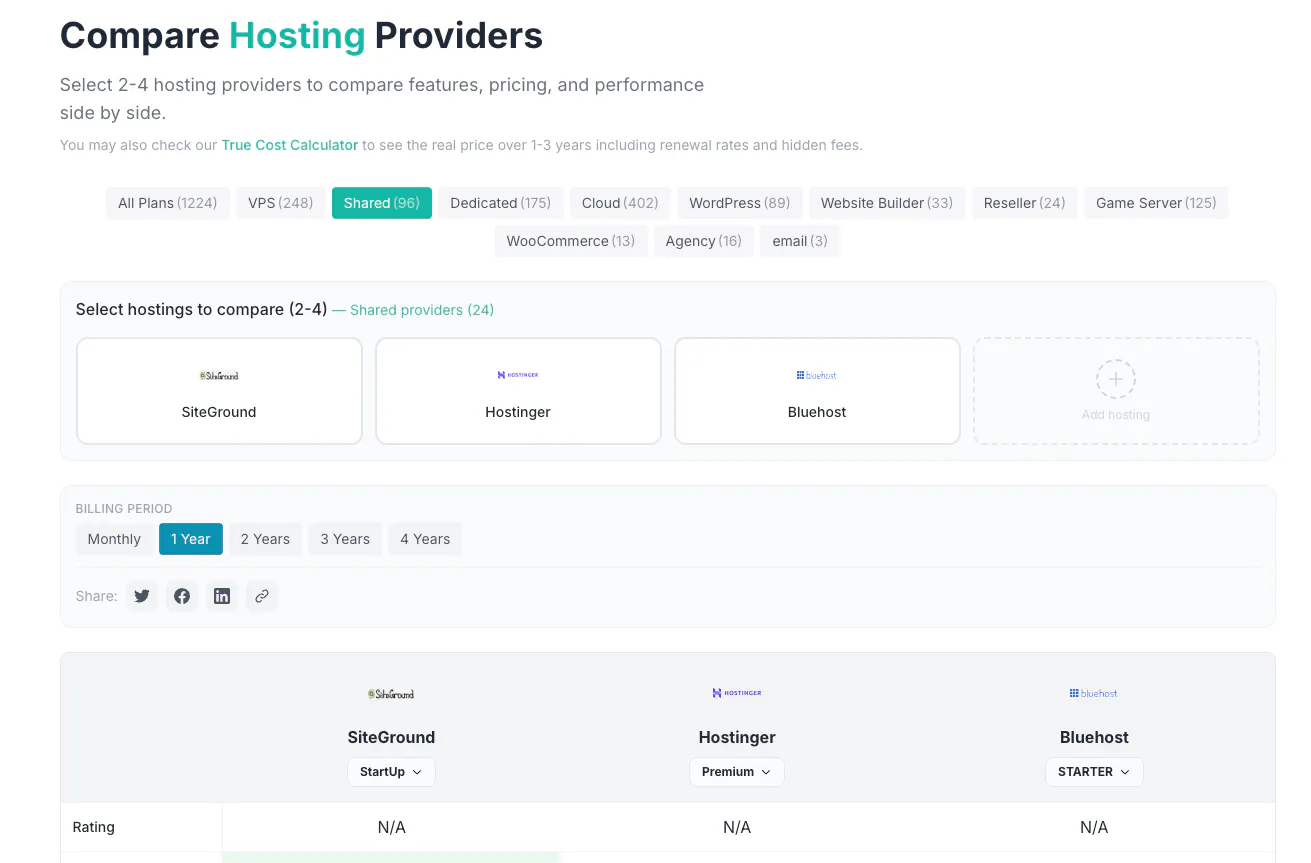Click the BILLING PERIOD label
Image resolution: width=1311 pixels, height=863 pixels.
point(124,509)
